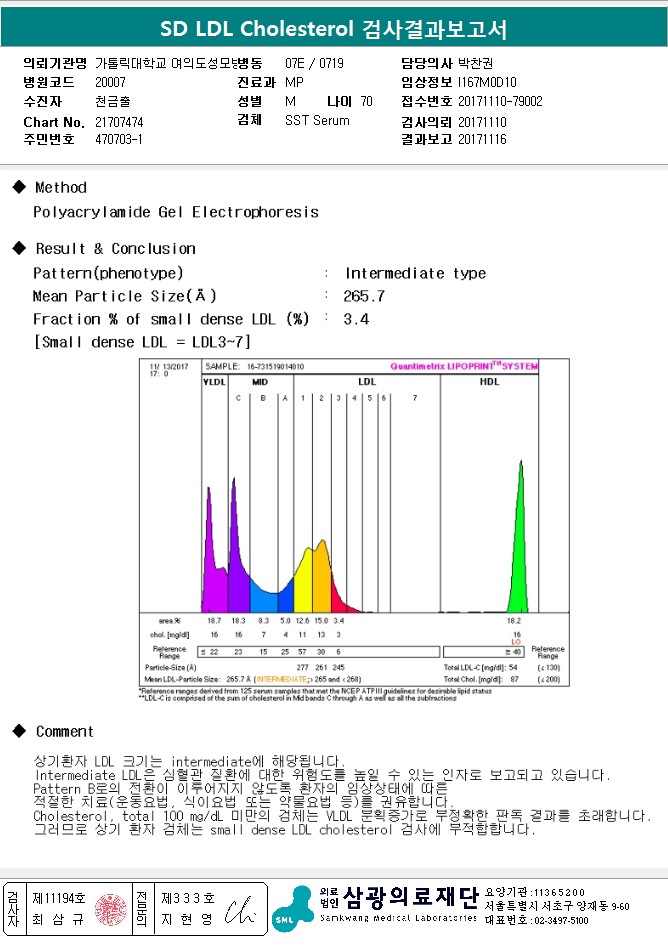Click the handwritten signature next to 지 현 영

(x=240, y=910)
